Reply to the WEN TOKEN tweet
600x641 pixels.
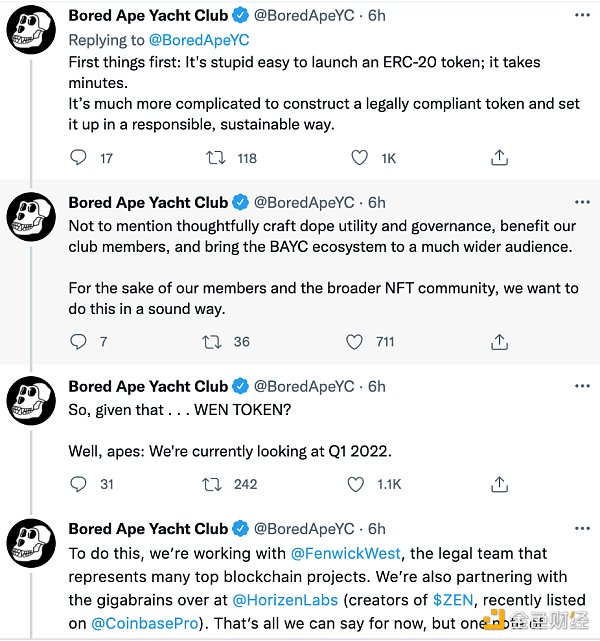(x=80, y=484)
